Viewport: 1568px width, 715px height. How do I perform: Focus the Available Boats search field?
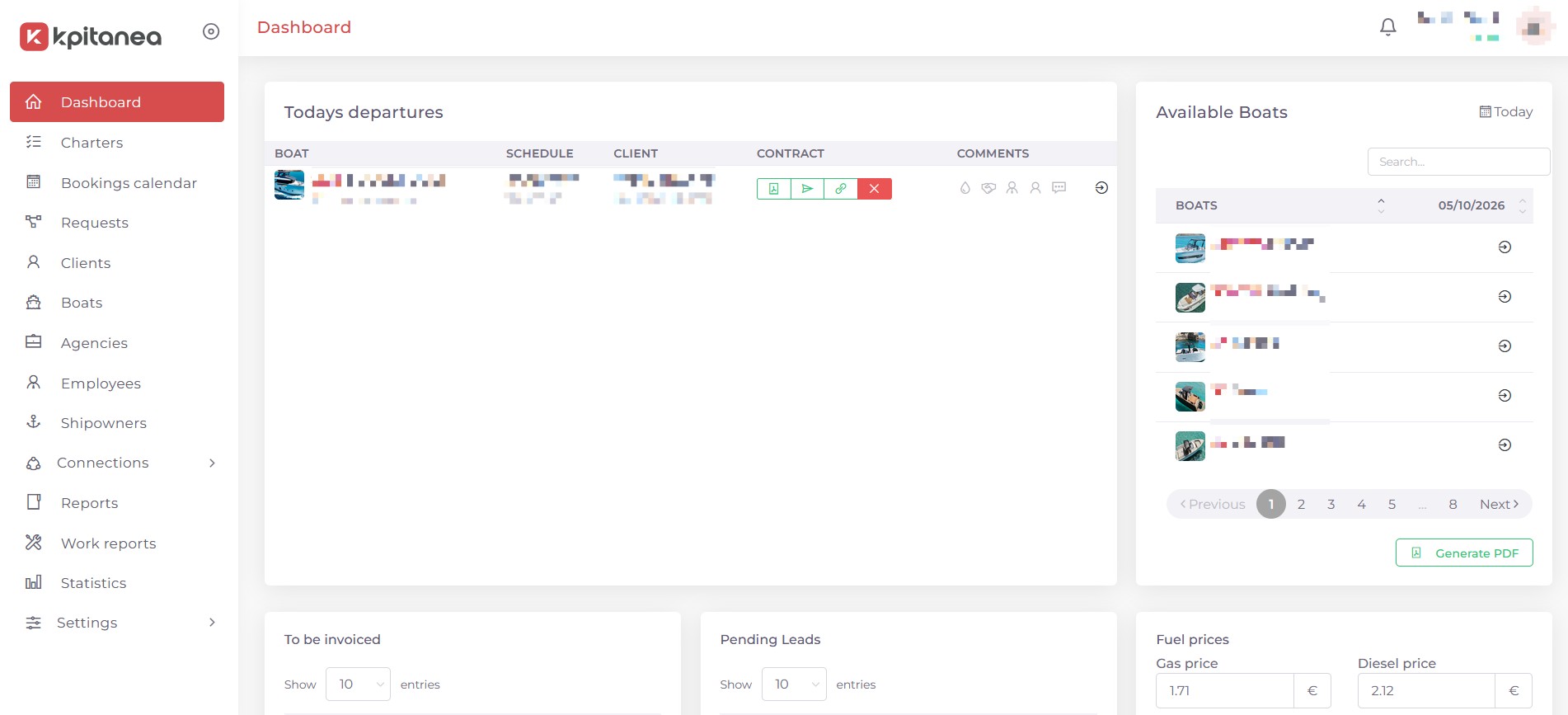coord(1458,162)
